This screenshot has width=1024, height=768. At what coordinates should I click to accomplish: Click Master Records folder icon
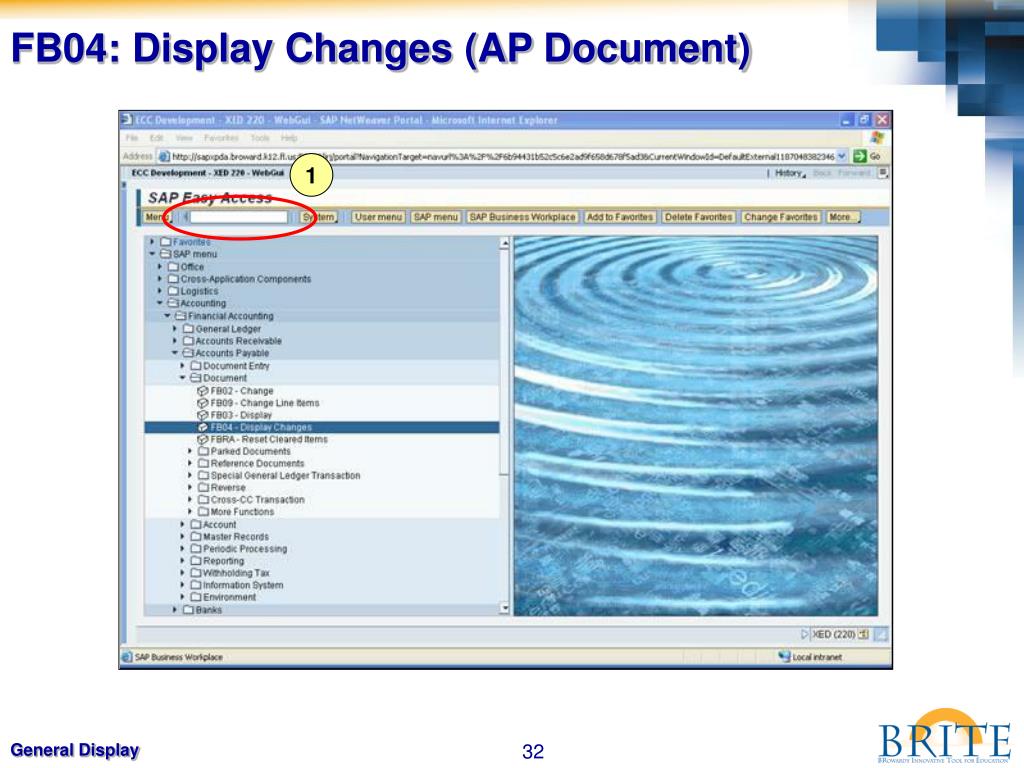196,536
